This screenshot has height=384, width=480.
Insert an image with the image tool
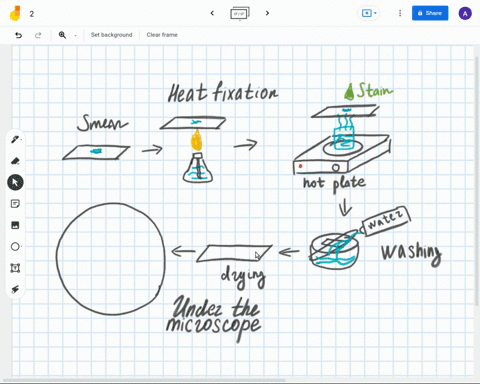[15, 225]
